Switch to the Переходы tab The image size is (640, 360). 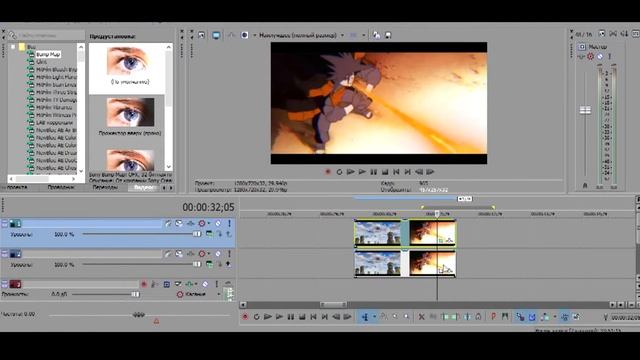(105, 187)
